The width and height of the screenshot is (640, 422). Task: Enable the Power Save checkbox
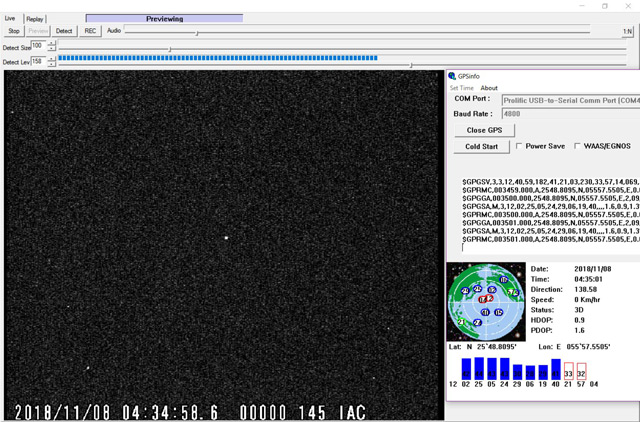click(520, 146)
